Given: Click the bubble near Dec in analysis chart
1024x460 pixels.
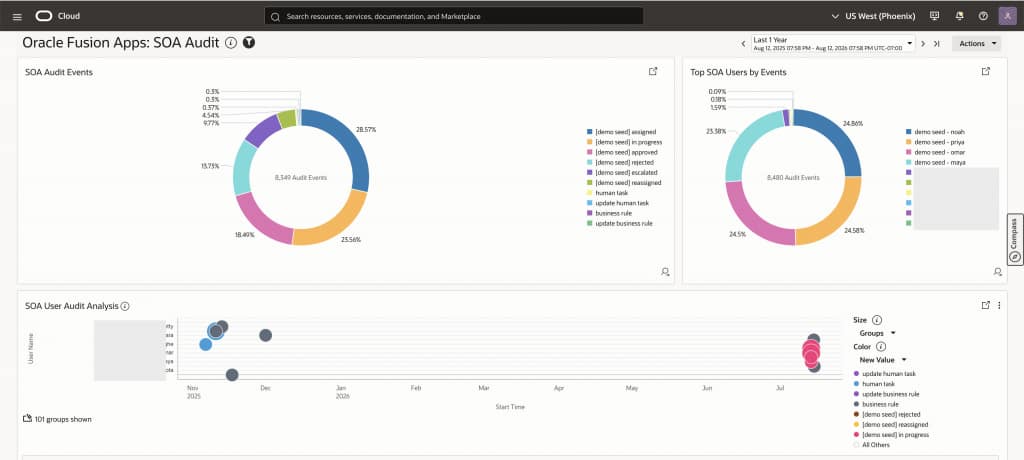Looking at the screenshot, I should 265,335.
